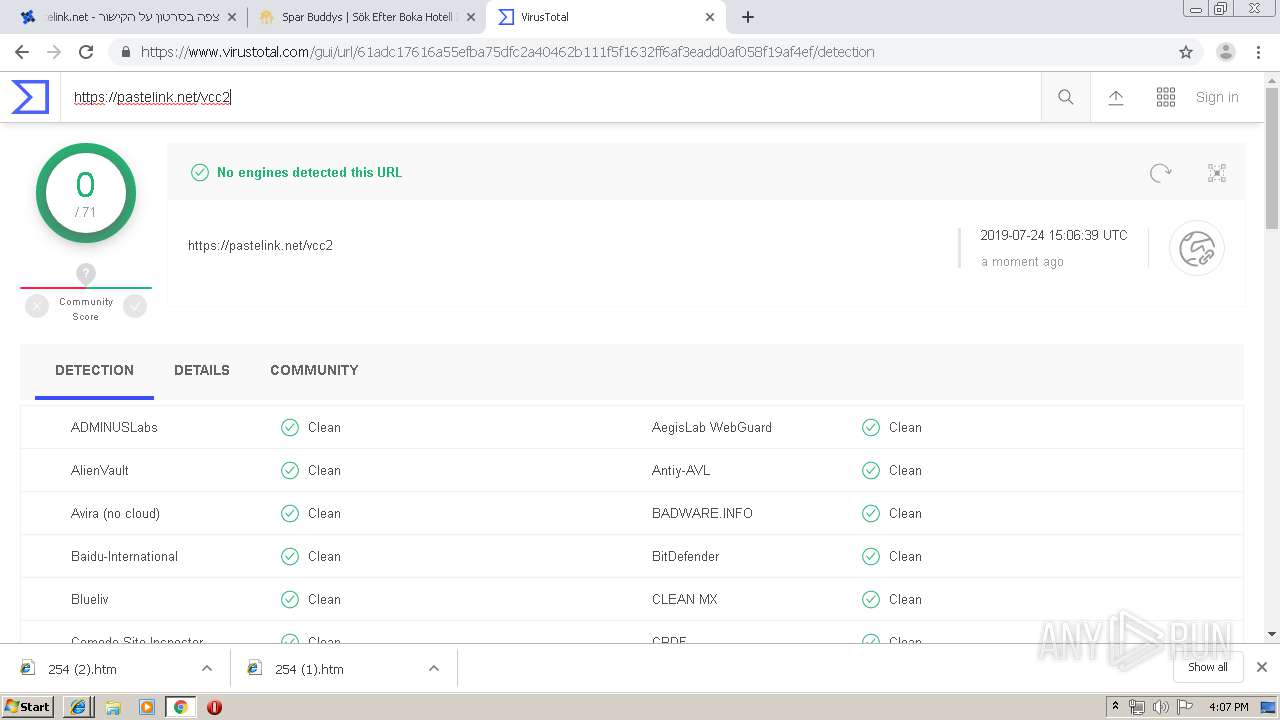Reload the page with refresh button
Image resolution: width=1280 pixels, height=720 pixels.
pos(86,52)
